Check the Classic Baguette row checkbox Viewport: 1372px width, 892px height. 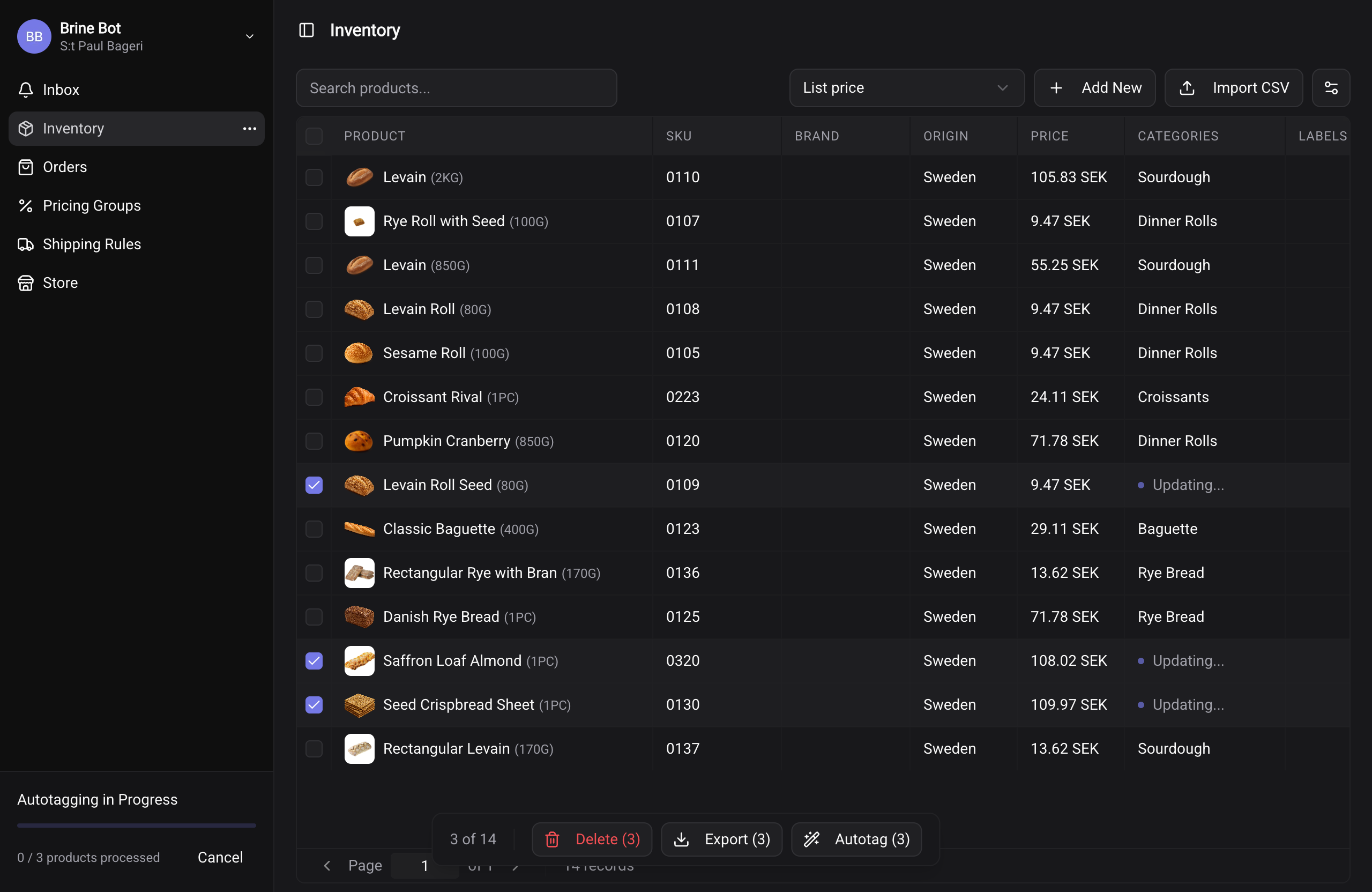pyautogui.click(x=314, y=529)
